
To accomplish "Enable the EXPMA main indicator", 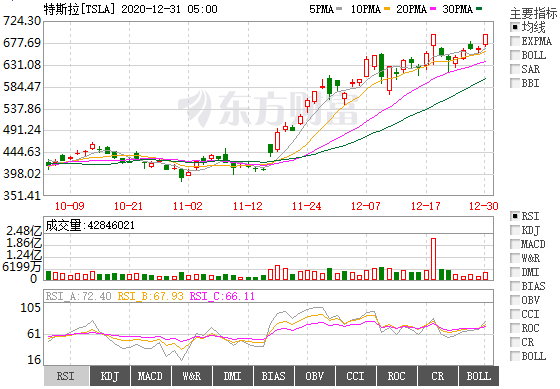I will pos(515,41).
